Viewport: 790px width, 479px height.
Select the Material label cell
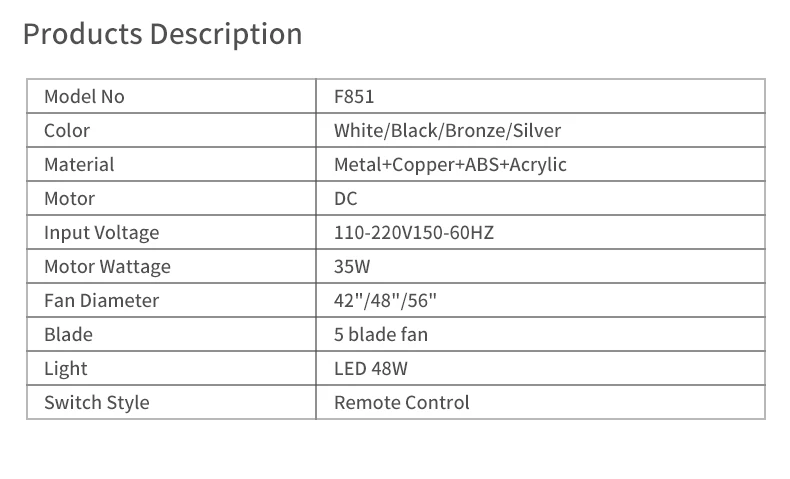pos(79,165)
